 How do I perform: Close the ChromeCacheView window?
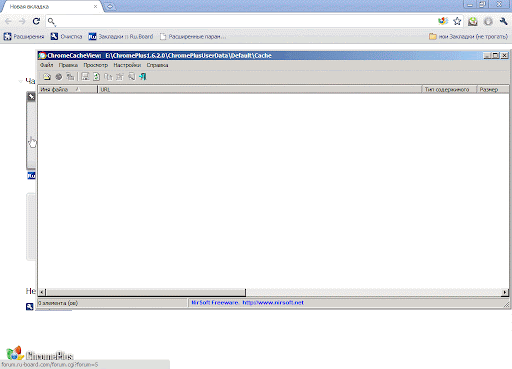[504, 56]
